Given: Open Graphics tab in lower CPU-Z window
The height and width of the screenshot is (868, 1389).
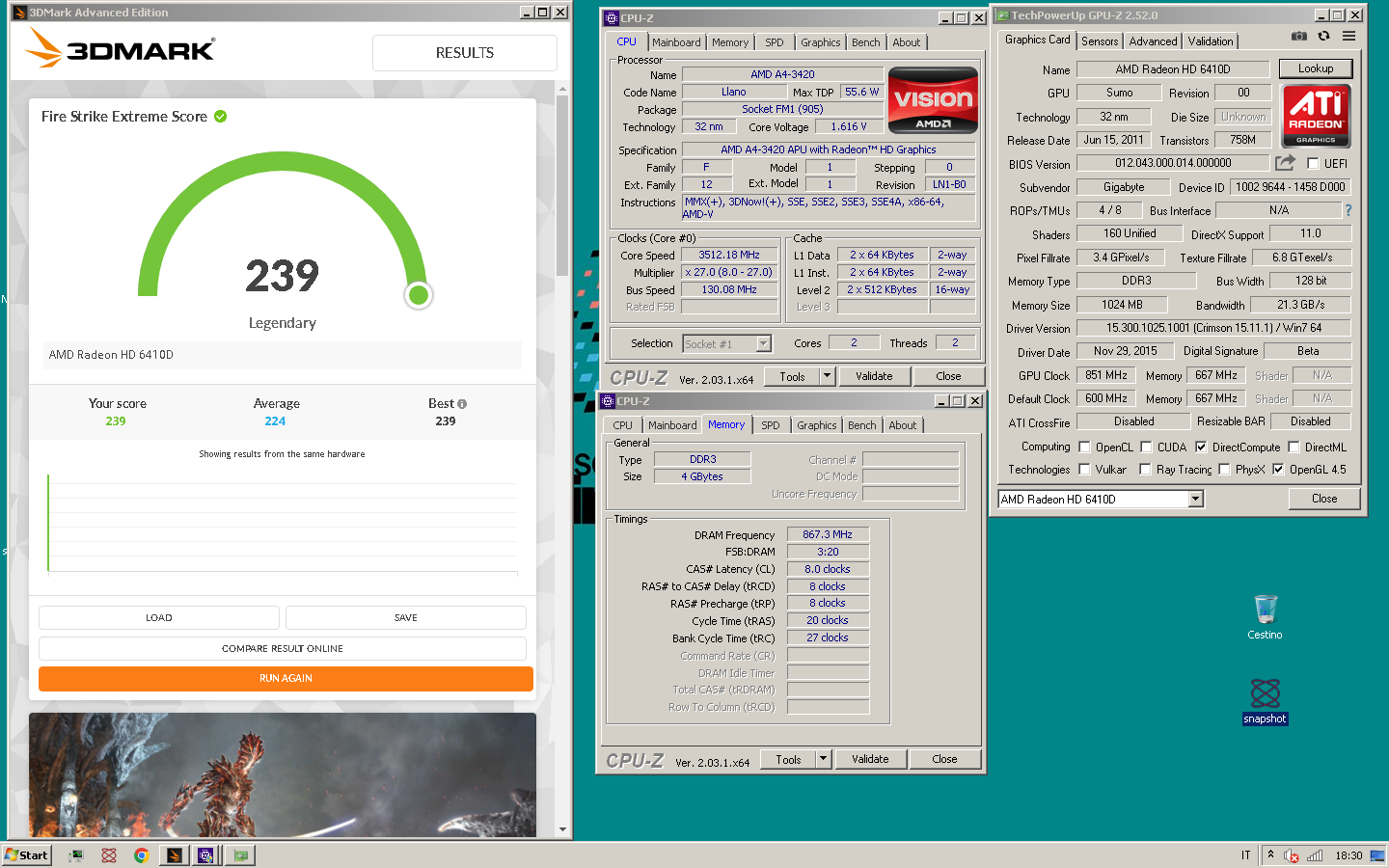Looking at the screenshot, I should coord(816,425).
